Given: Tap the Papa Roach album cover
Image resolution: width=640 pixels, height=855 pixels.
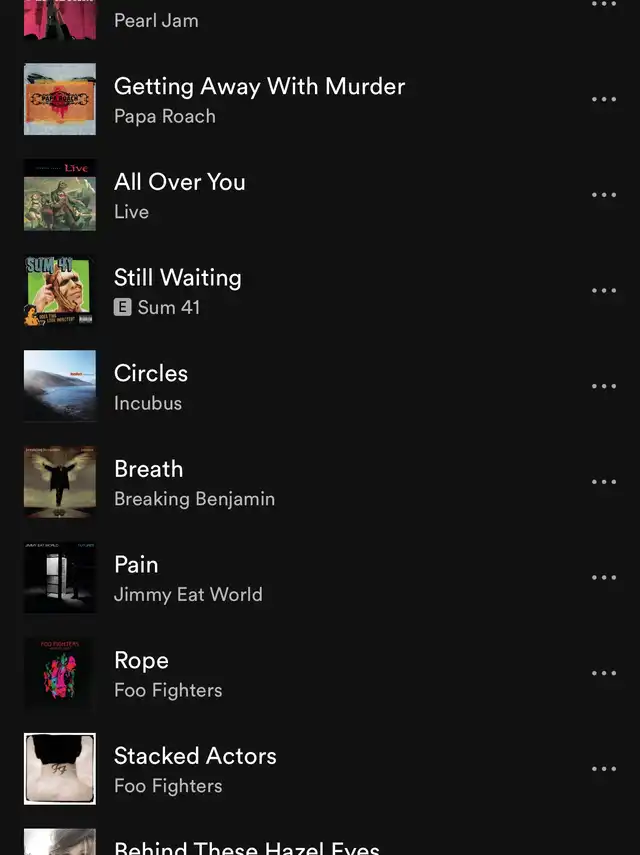Looking at the screenshot, I should tap(60, 99).
